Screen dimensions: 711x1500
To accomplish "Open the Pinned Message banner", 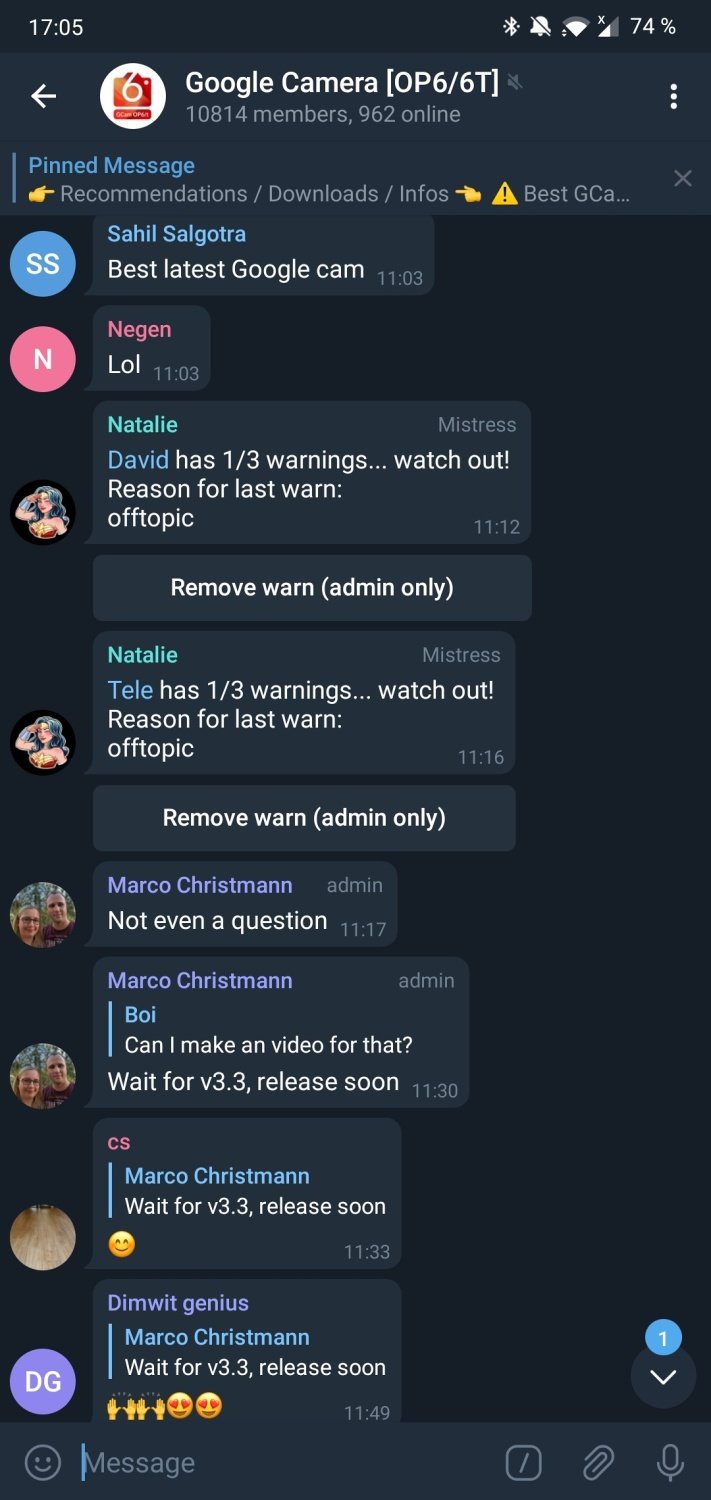I will (x=330, y=179).
